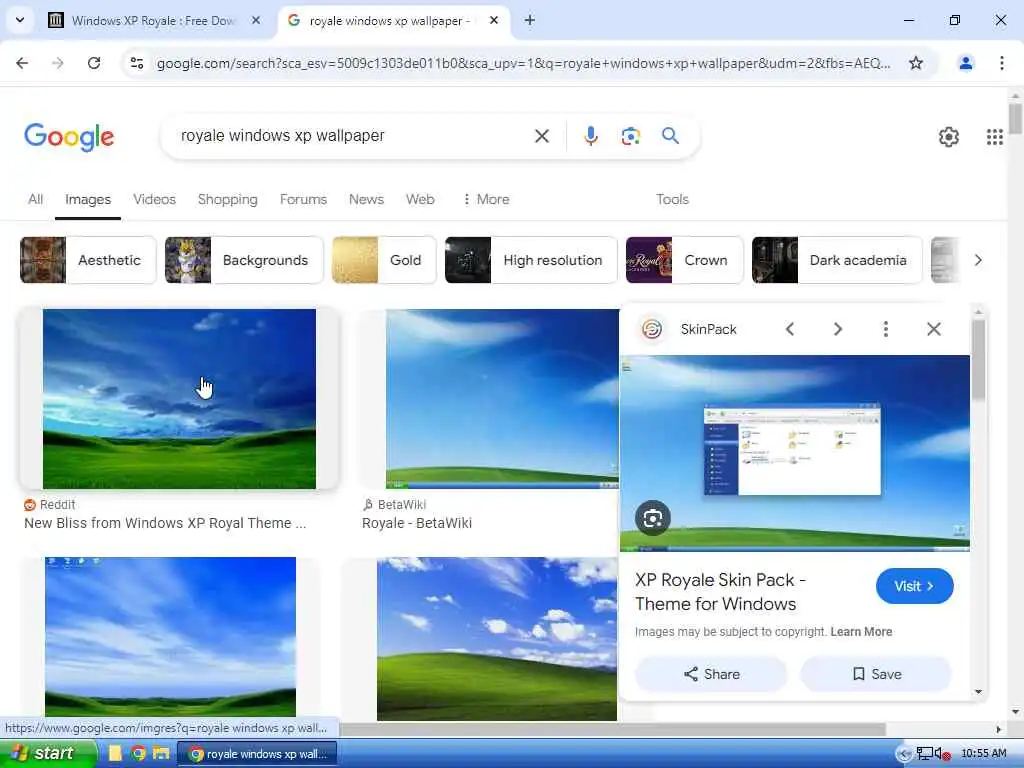The image size is (1024, 768).
Task: Open the News tab
Action: coord(366,199)
